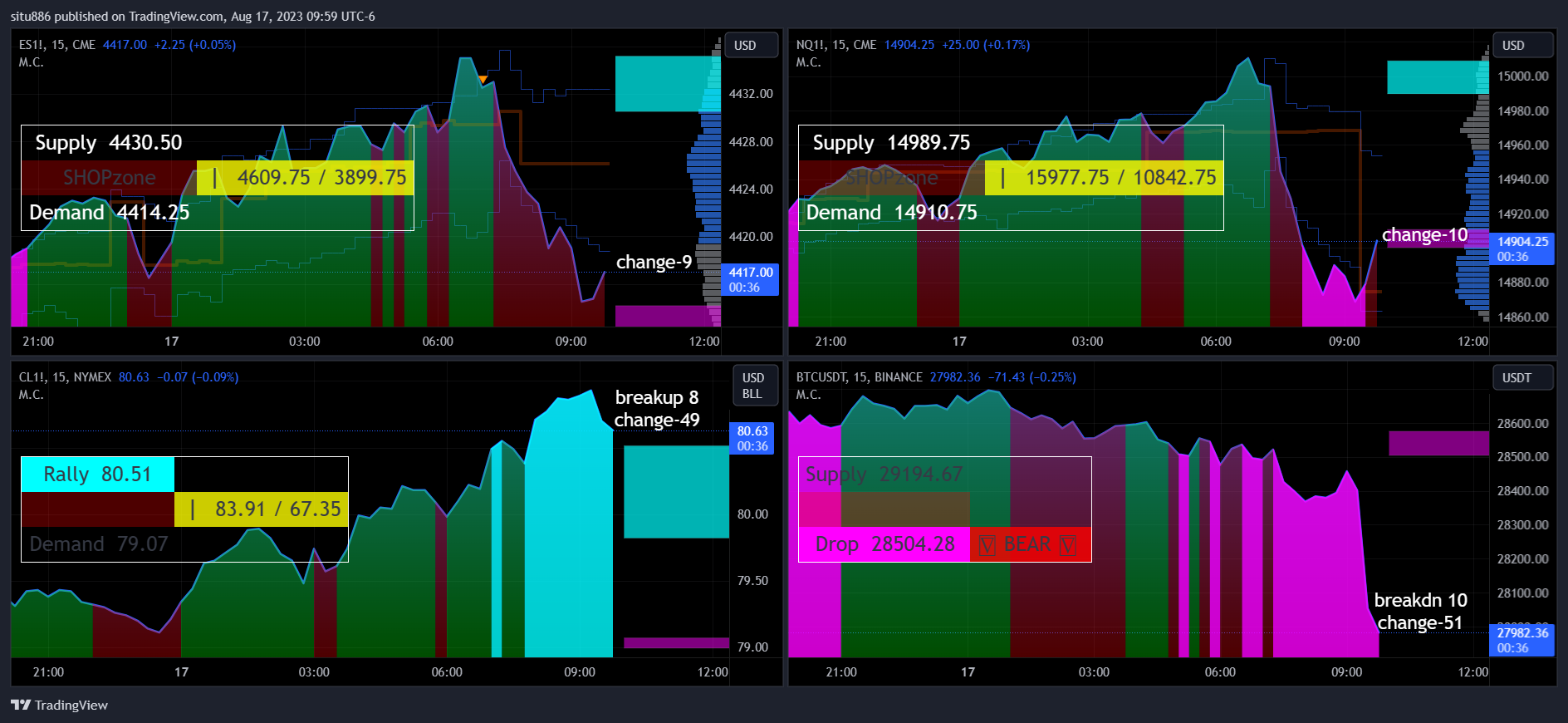Screen dimensions: 1568x723
Task: Click the yellow 83.91 / 67.35 range box
Action: pos(262,509)
